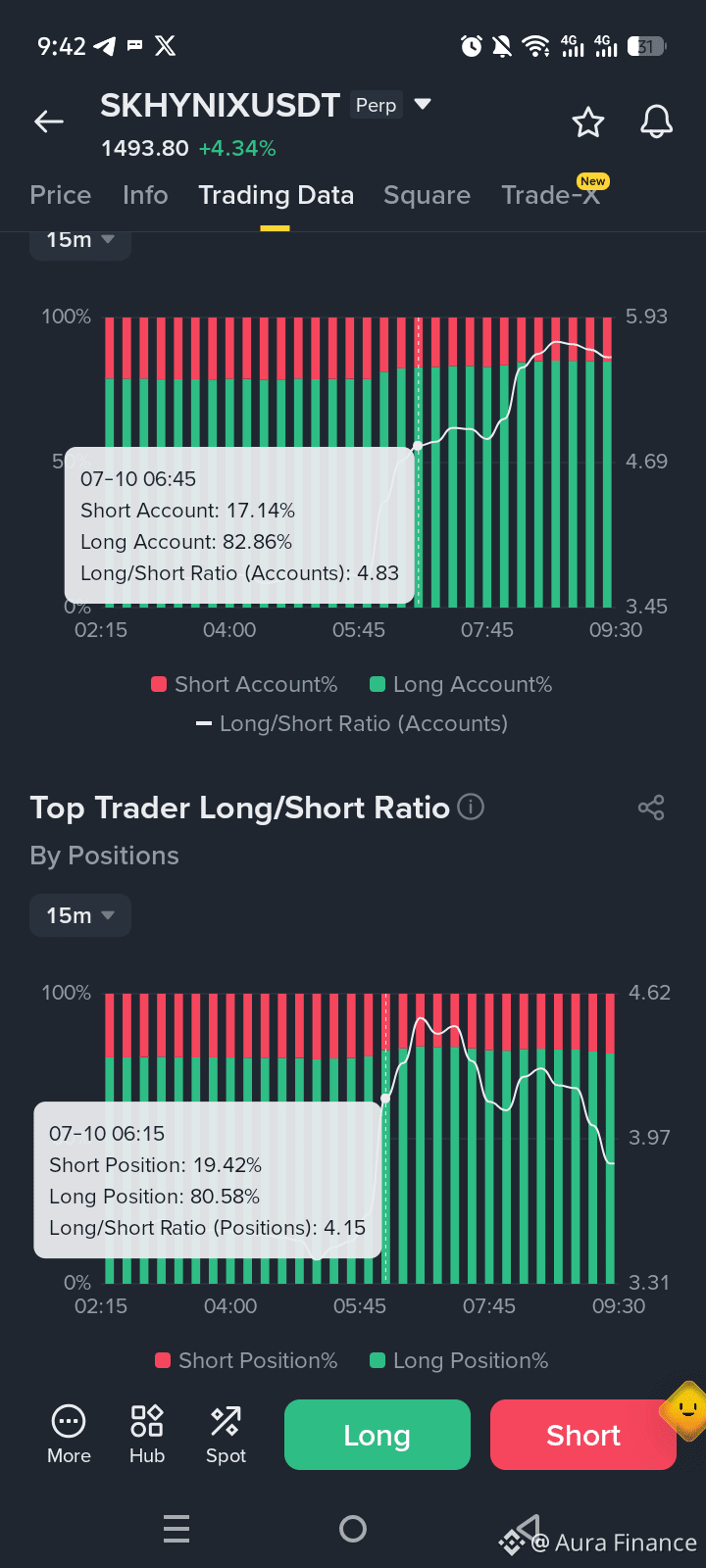Open the Hub icon
The width and height of the screenshot is (706, 1568).
tap(147, 1435)
